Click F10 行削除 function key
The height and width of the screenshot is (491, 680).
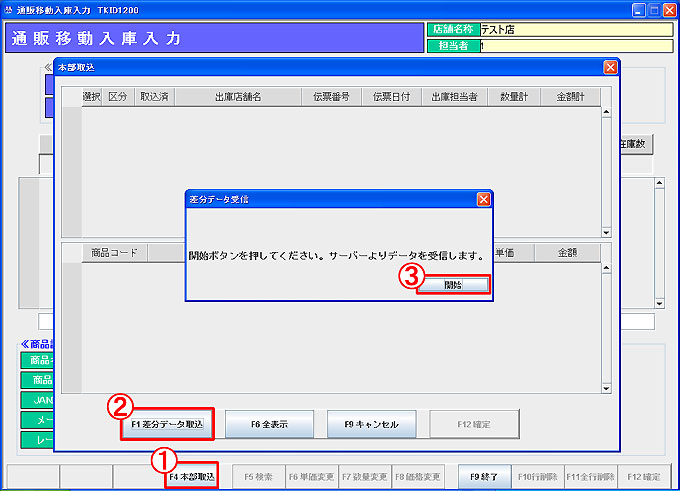coord(538,477)
